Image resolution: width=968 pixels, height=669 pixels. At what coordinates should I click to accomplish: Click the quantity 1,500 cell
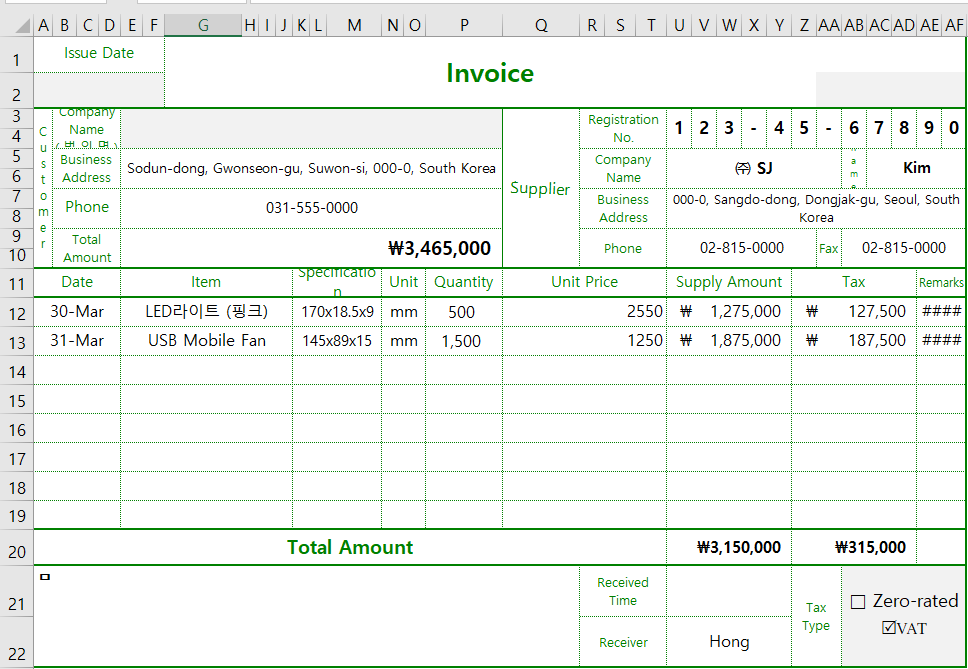pos(463,341)
